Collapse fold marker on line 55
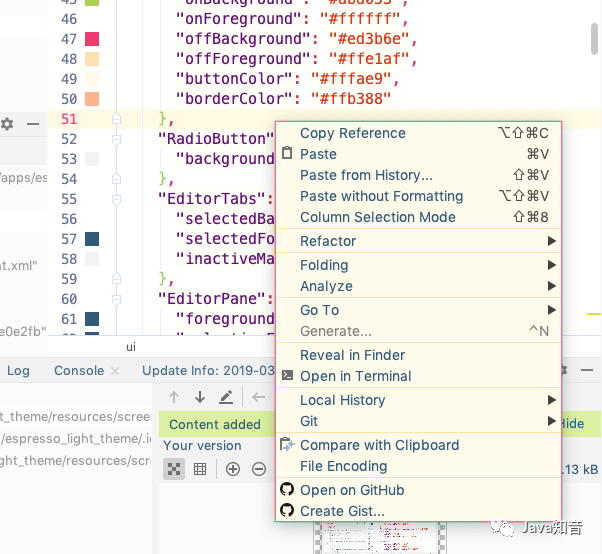 (x=116, y=199)
